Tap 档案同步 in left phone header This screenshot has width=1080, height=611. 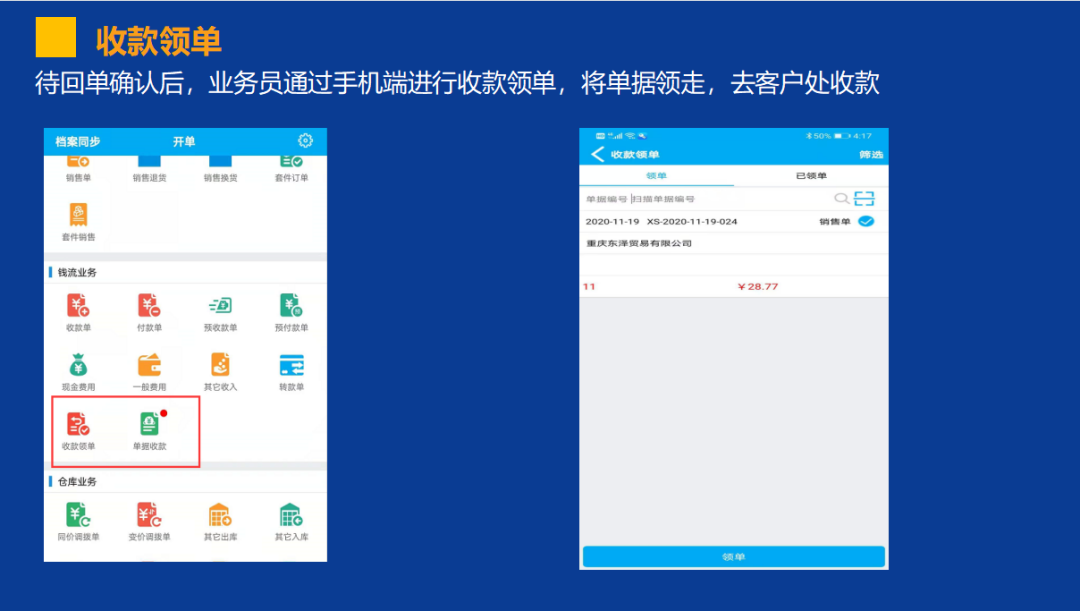(78, 141)
